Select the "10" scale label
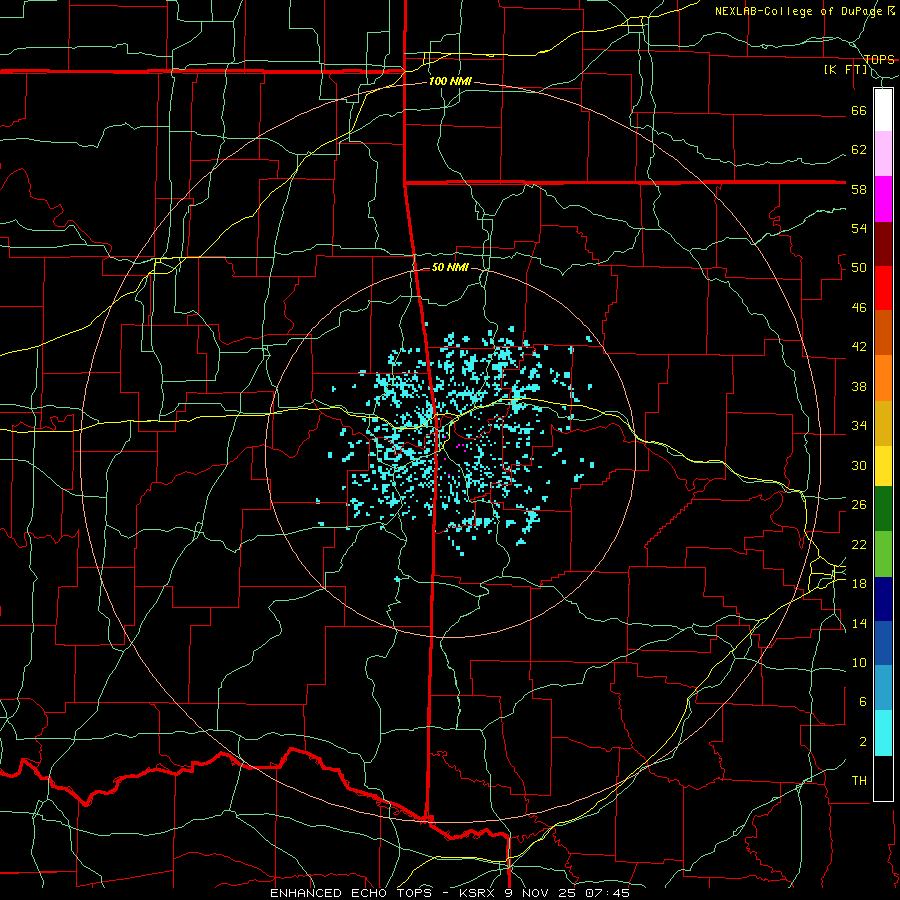The width and height of the screenshot is (900, 900). 859,663
